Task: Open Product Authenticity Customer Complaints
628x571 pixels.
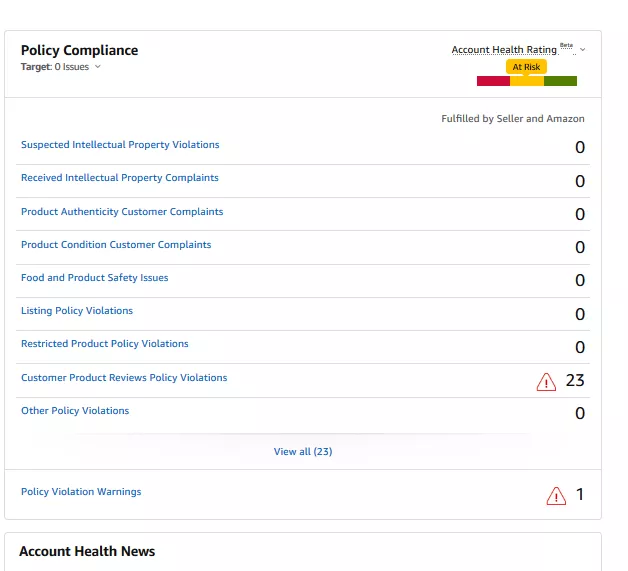Action: [x=122, y=211]
